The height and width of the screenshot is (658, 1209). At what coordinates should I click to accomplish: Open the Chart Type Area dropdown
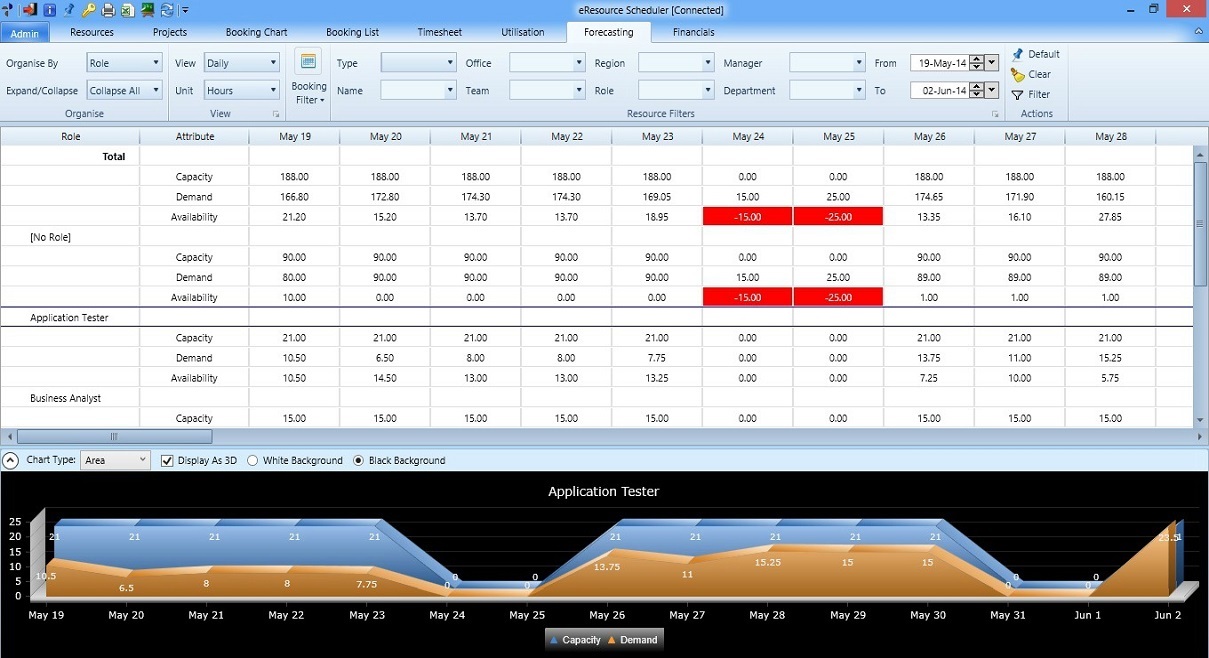[115, 460]
